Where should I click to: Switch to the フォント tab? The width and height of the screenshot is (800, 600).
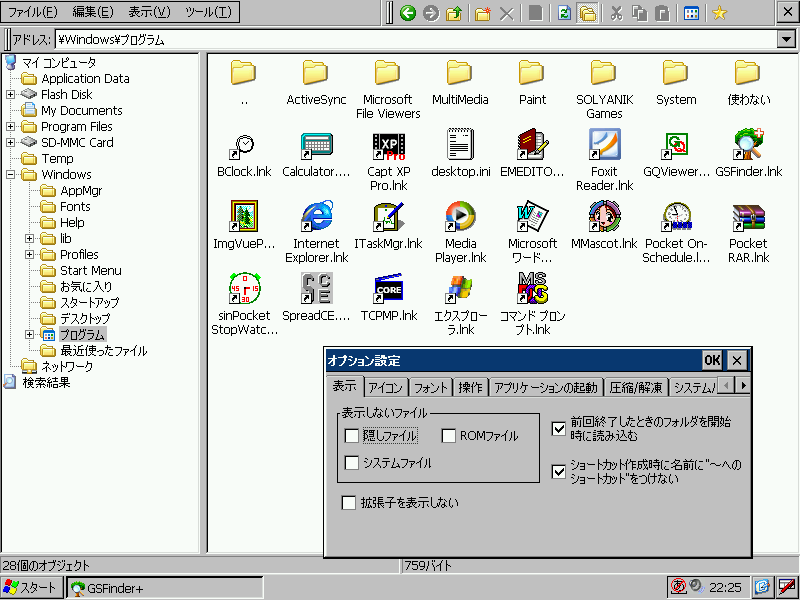(x=431, y=387)
